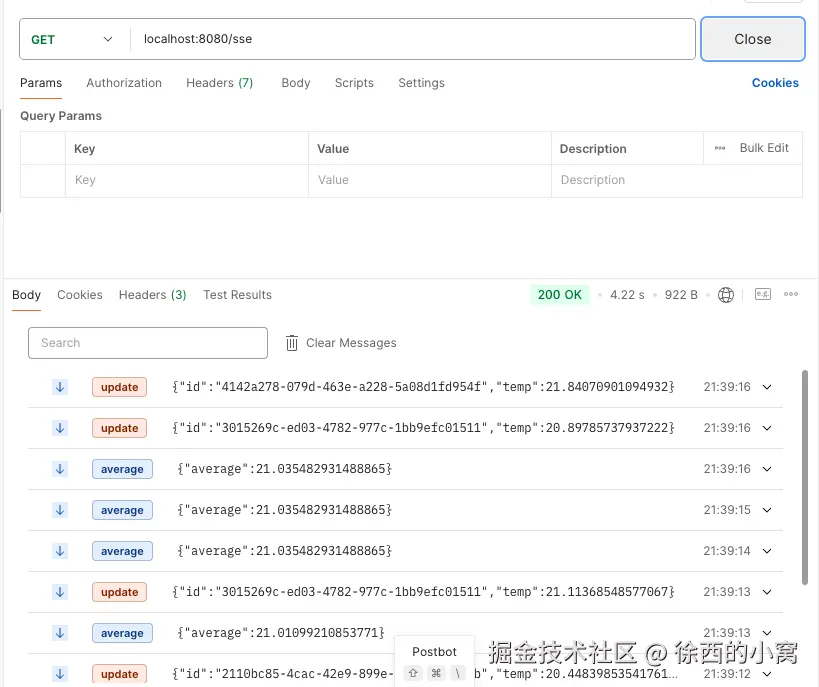
Task: Click the average badge on the 21:39:14 row
Action: (122, 551)
